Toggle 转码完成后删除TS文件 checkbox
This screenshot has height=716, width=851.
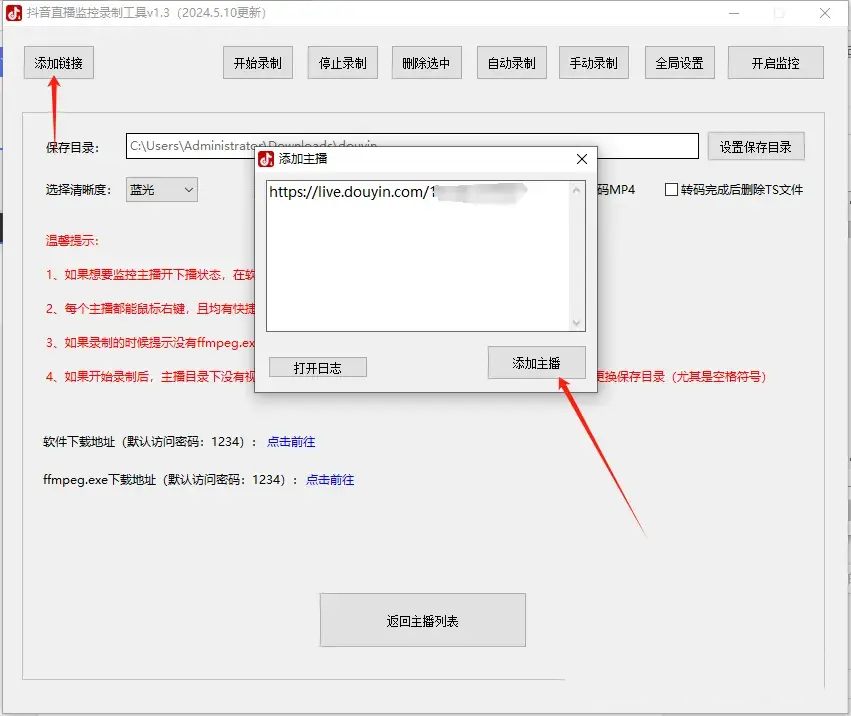671,189
